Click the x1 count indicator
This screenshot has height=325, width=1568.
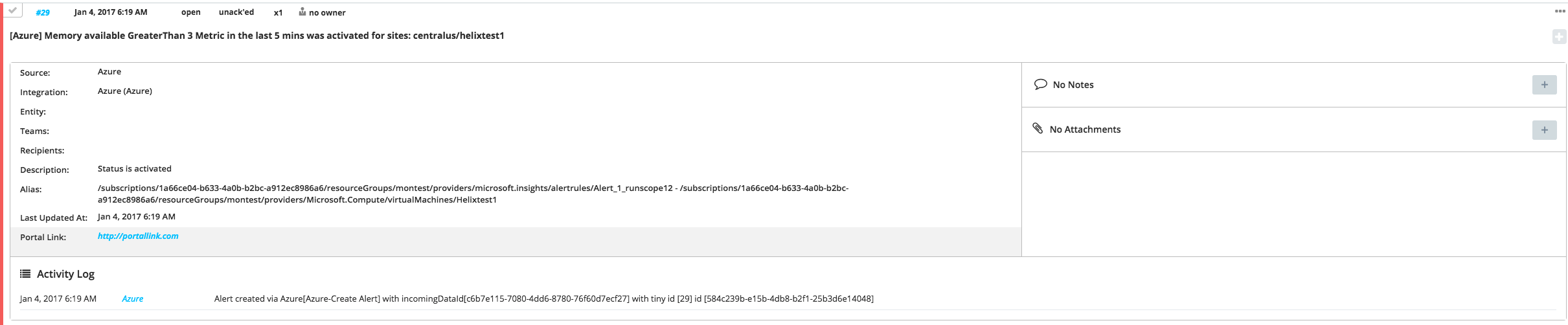(278, 12)
